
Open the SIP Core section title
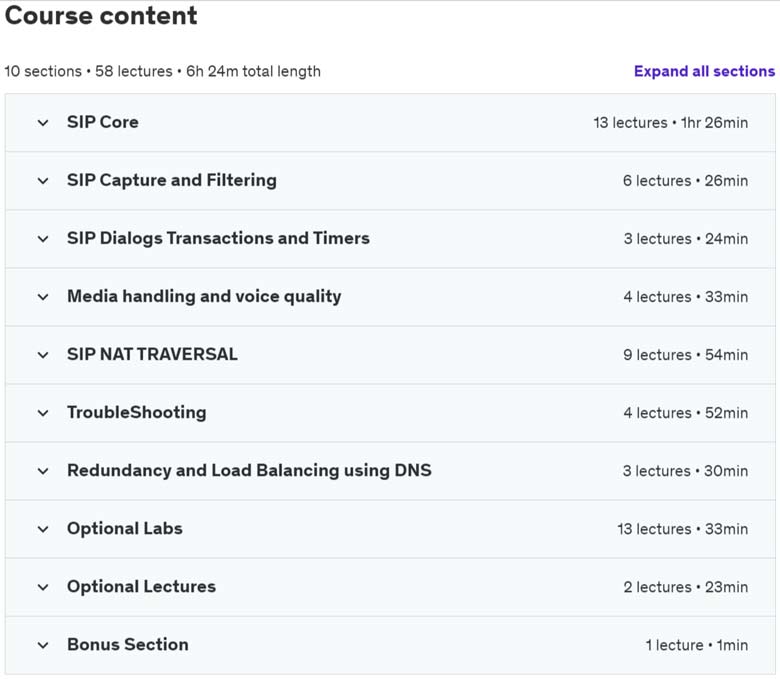point(103,122)
